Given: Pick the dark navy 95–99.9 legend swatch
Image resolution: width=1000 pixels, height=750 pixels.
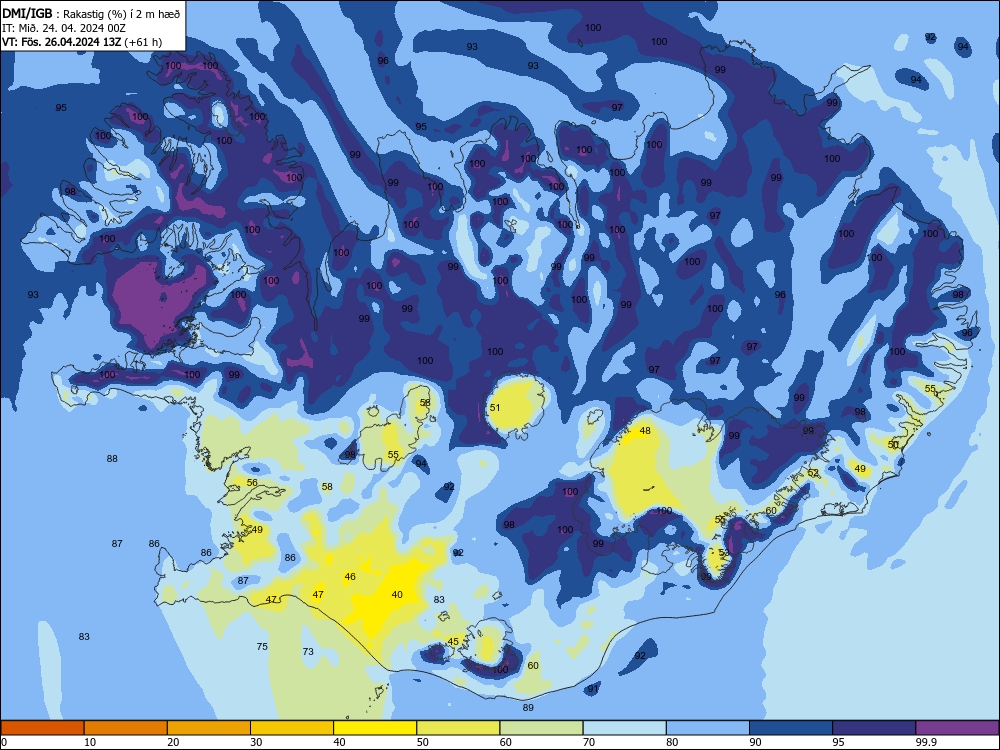Looking at the screenshot, I should click(874, 728).
